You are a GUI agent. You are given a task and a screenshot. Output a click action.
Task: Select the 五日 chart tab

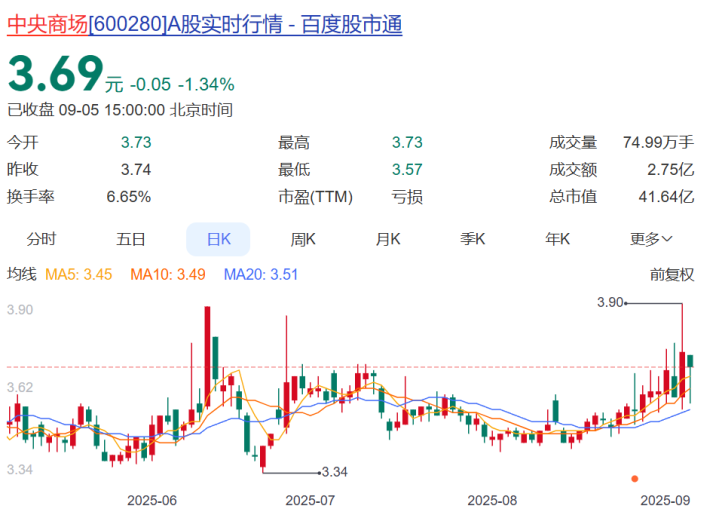(131, 239)
